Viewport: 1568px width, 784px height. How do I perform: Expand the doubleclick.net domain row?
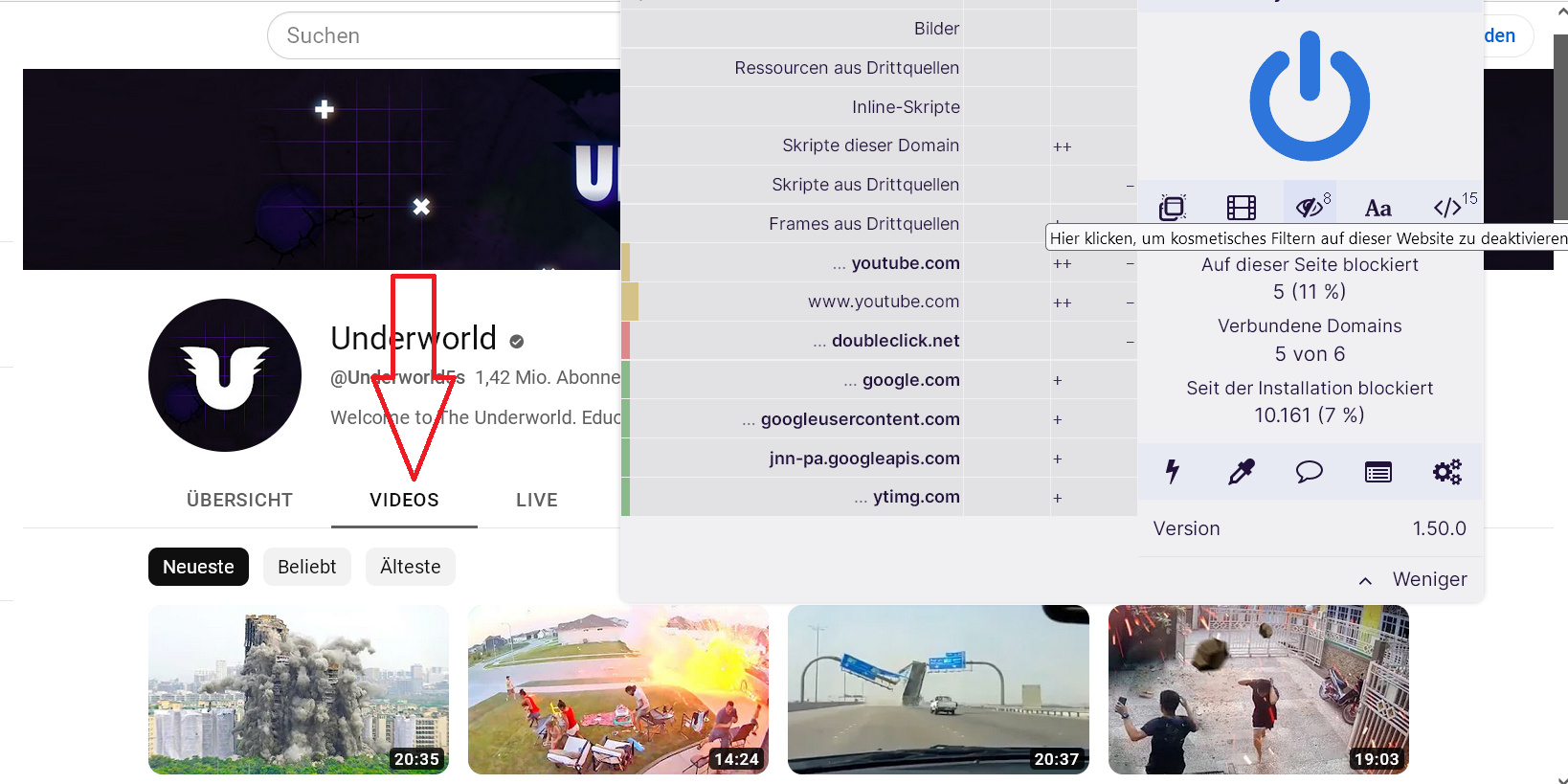click(x=886, y=341)
